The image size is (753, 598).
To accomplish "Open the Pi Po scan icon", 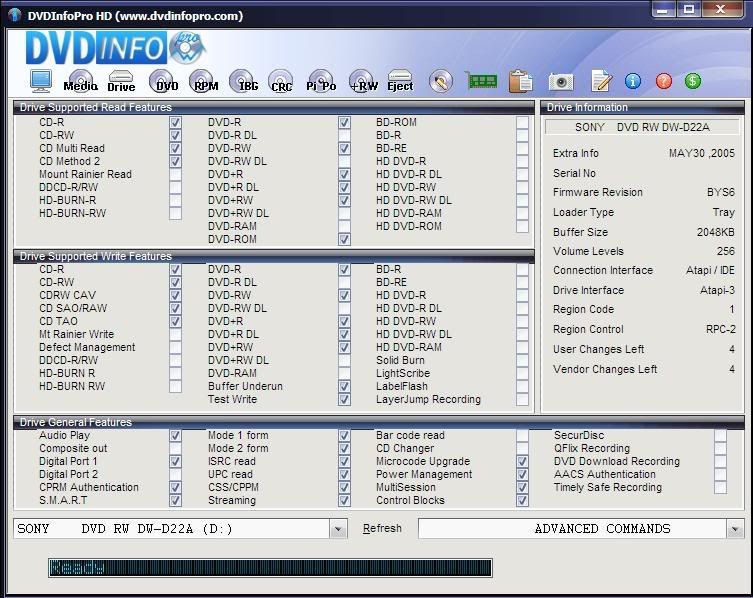I will pos(321,81).
